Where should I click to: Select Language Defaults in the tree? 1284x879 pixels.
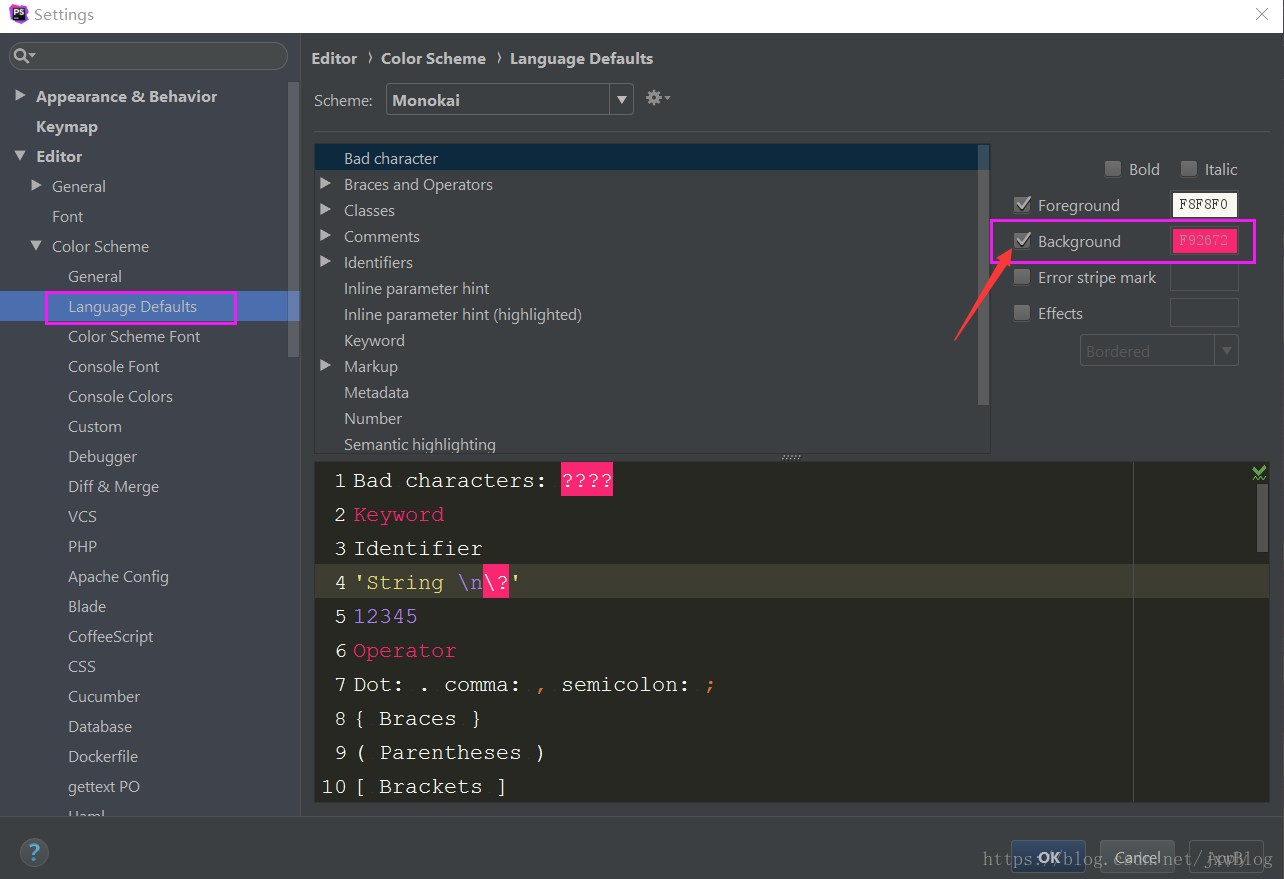pos(132,306)
